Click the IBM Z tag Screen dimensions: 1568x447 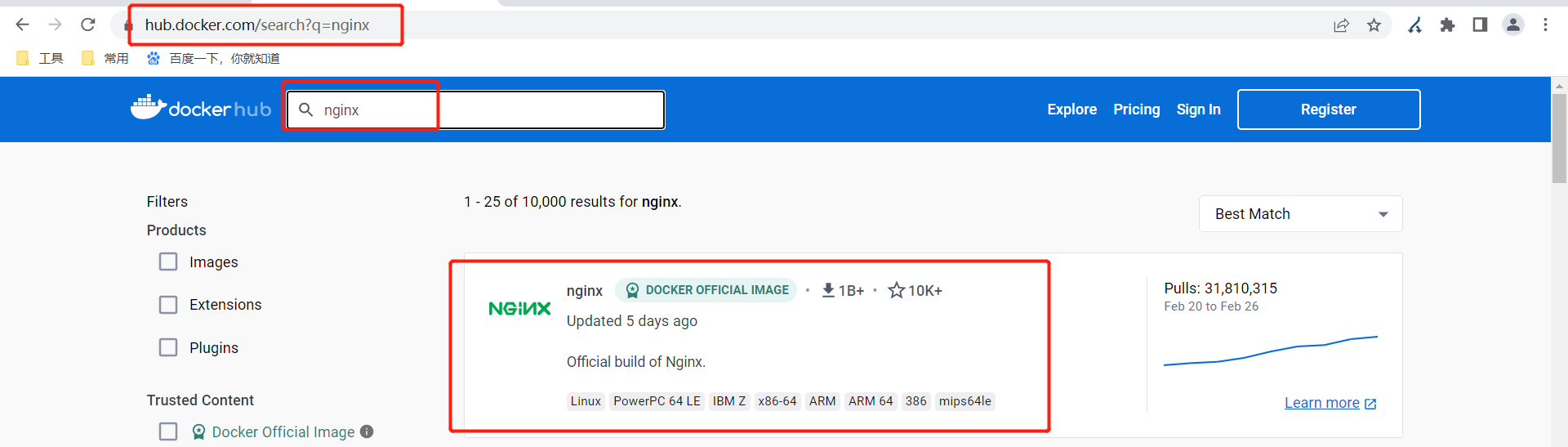[729, 401]
